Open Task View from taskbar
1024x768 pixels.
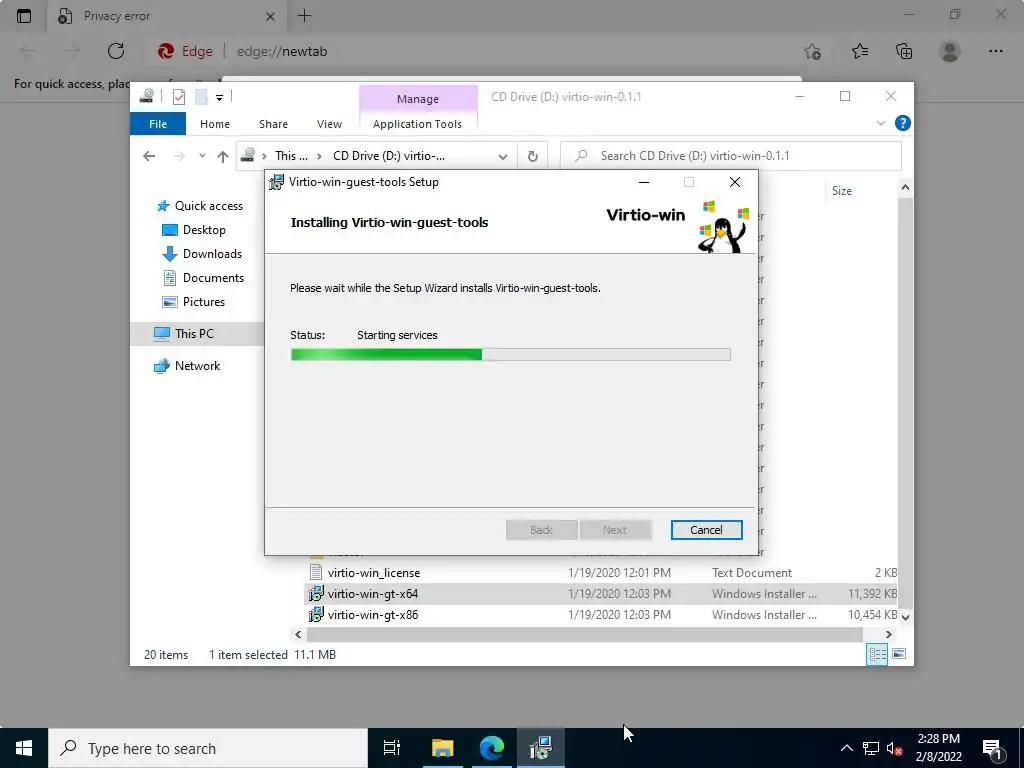coord(392,748)
